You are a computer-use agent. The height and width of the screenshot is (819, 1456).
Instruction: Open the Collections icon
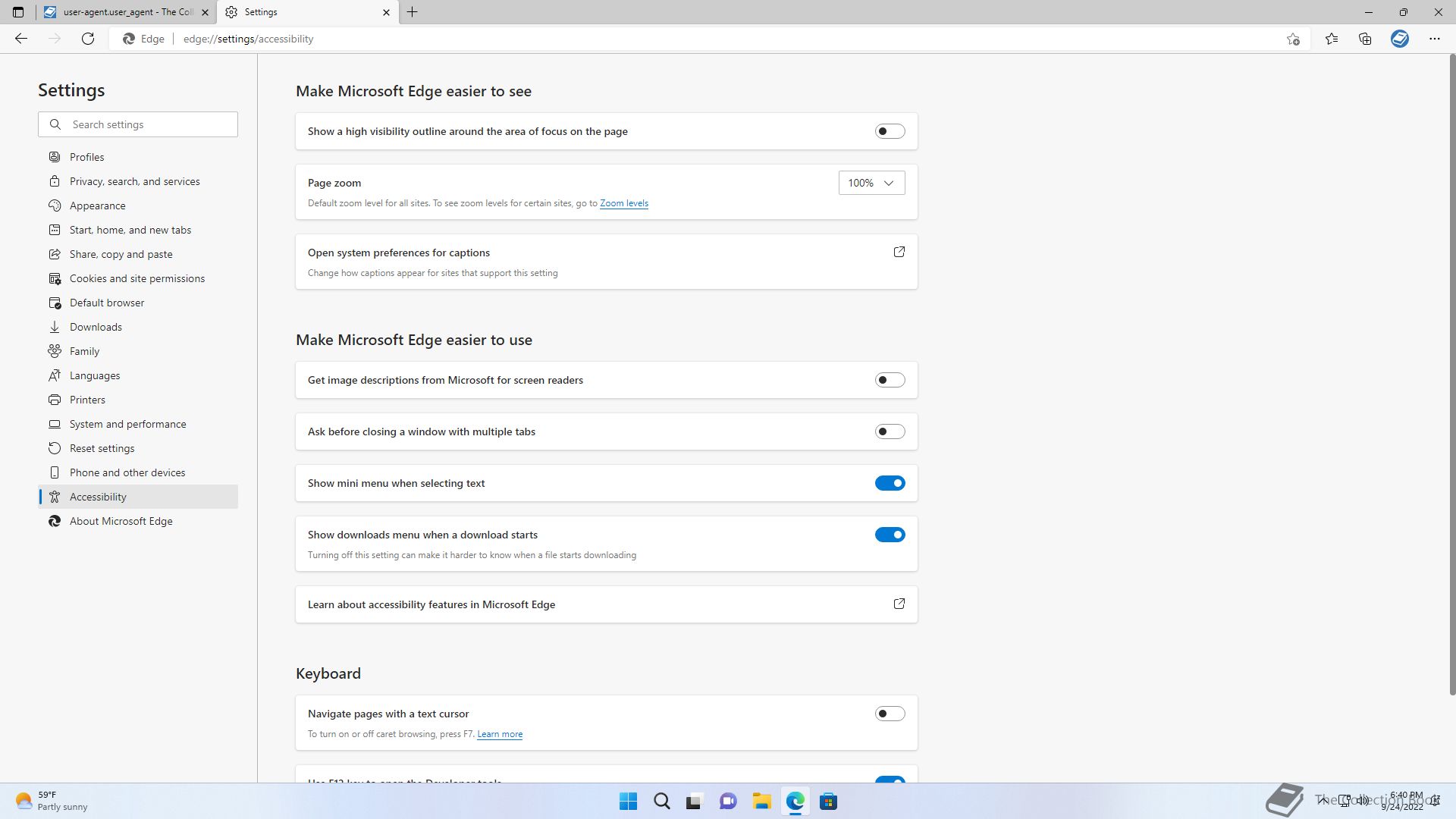(1365, 39)
